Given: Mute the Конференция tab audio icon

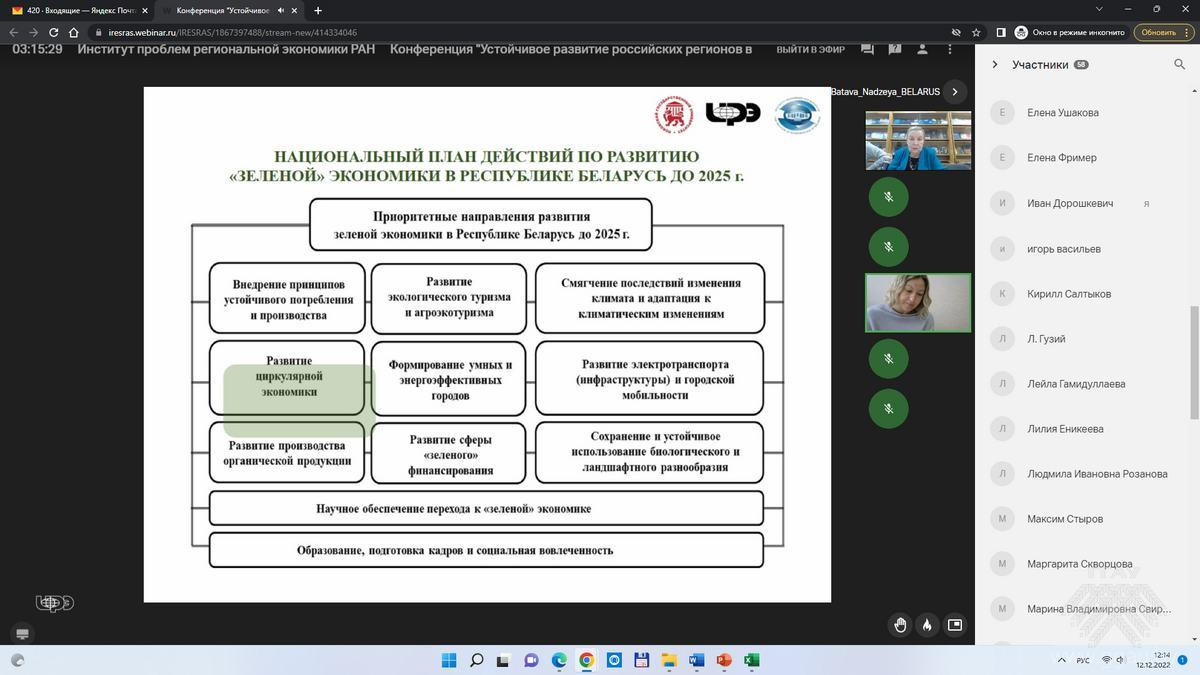Looking at the screenshot, I should pos(280,10).
